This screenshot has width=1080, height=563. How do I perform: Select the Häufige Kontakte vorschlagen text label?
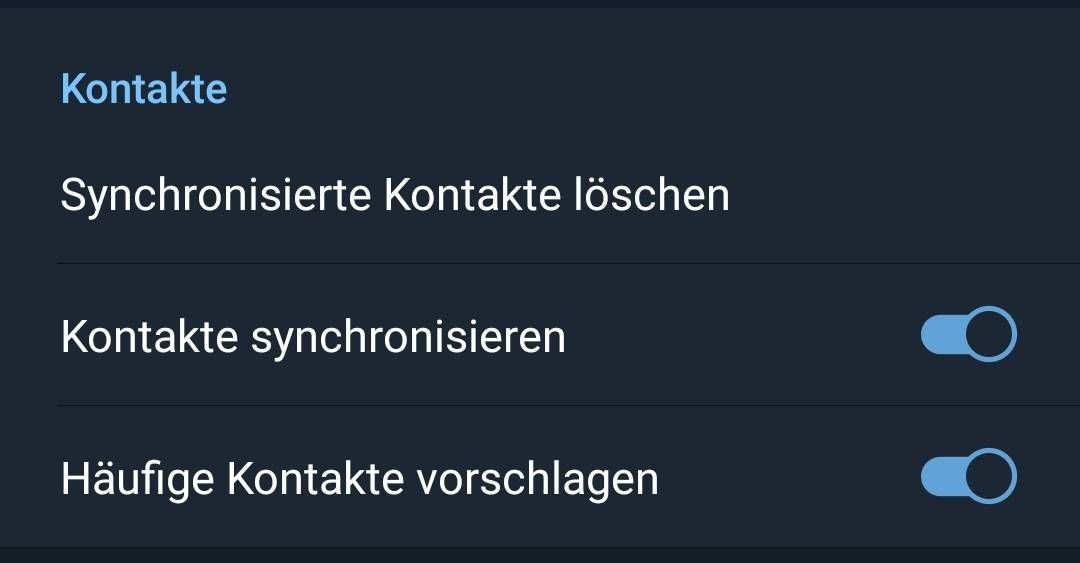(360, 479)
